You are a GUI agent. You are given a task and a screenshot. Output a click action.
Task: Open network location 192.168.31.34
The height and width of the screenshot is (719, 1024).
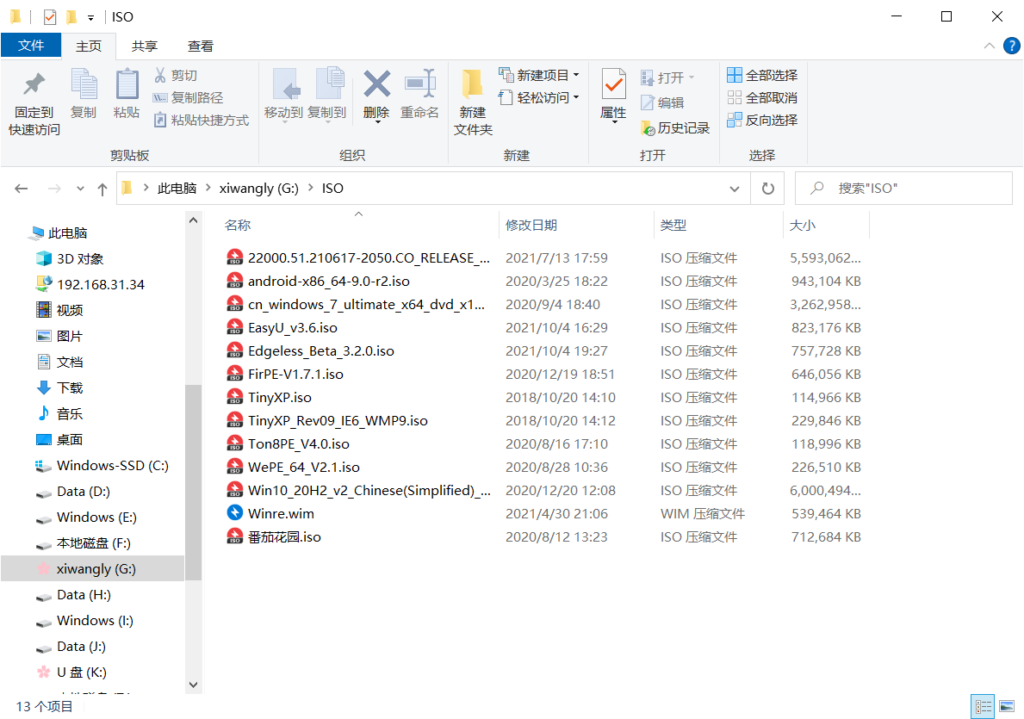click(x=89, y=285)
